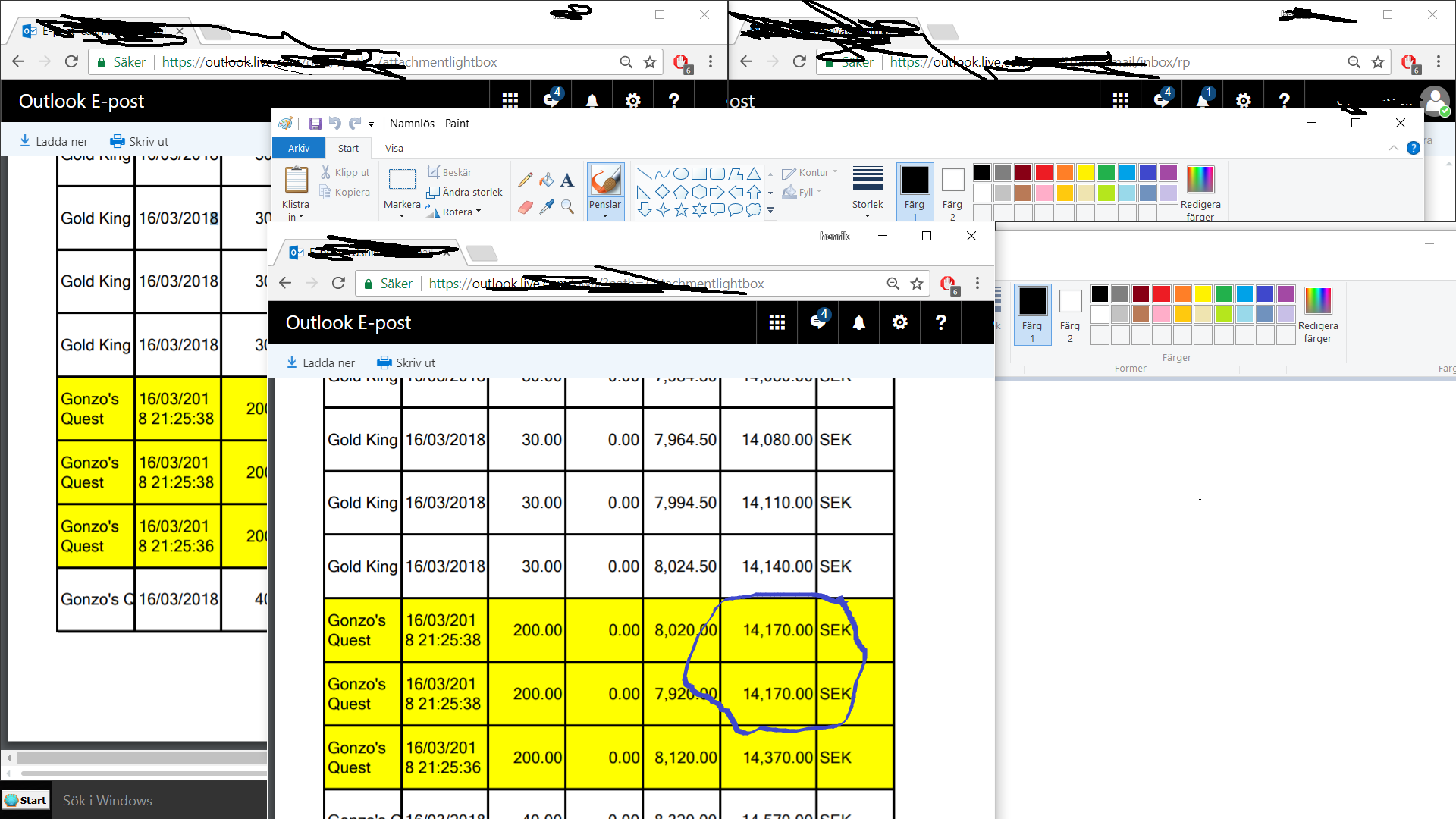Select the Eraser tool in Paint
The width and height of the screenshot is (1456, 819).
pos(525,206)
